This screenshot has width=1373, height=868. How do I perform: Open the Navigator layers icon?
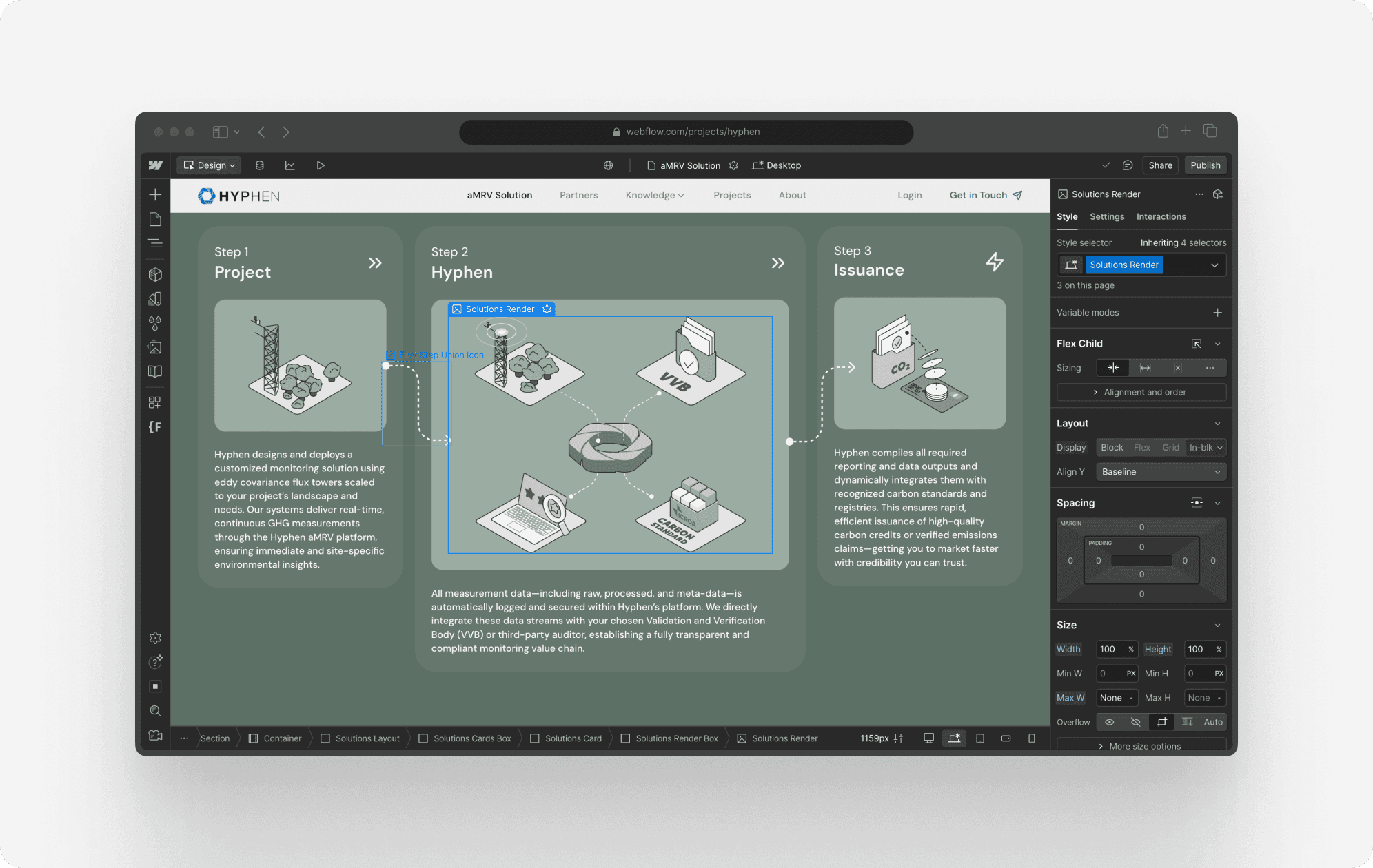(155, 243)
